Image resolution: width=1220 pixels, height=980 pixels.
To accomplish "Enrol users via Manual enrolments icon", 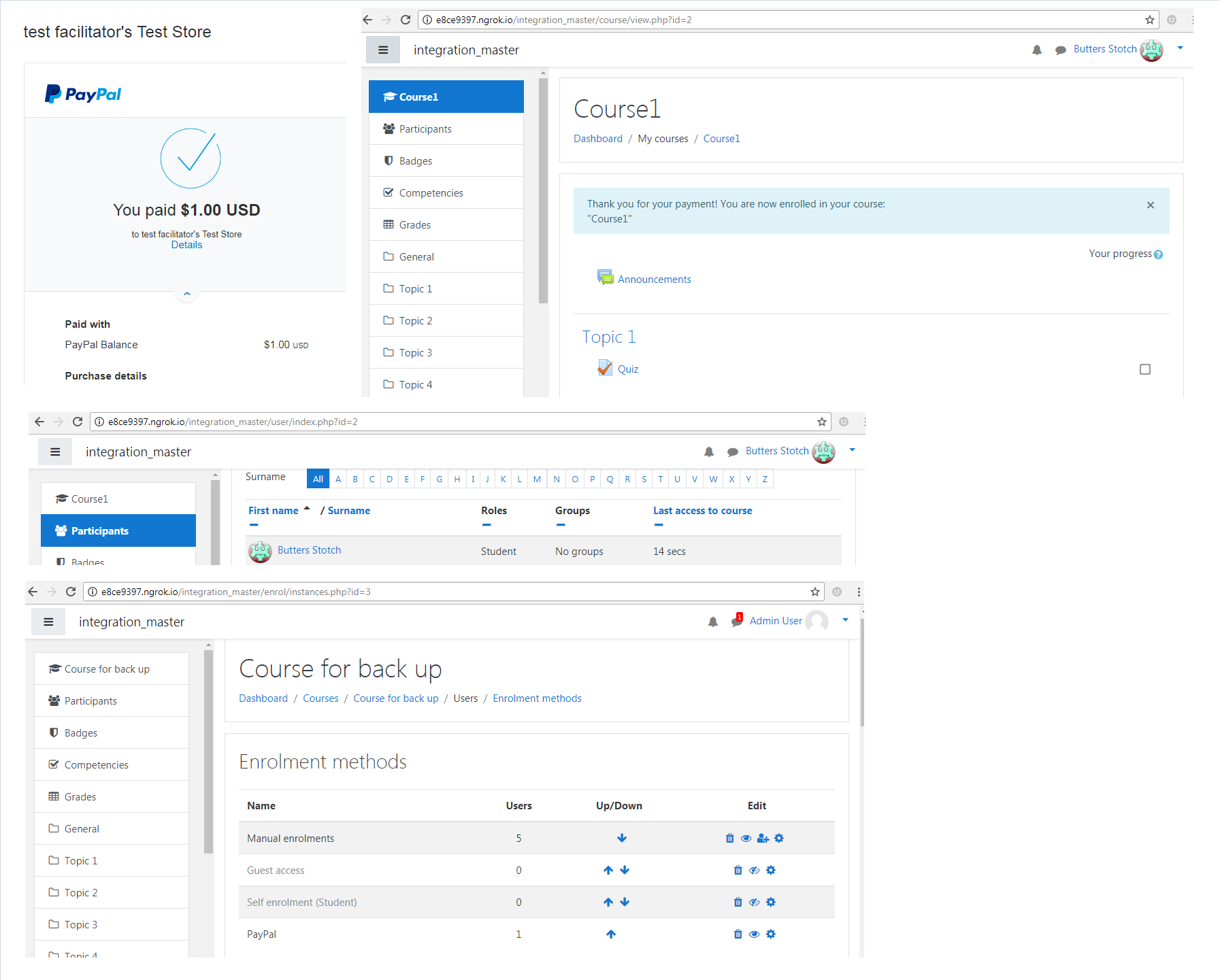I will coord(763,838).
